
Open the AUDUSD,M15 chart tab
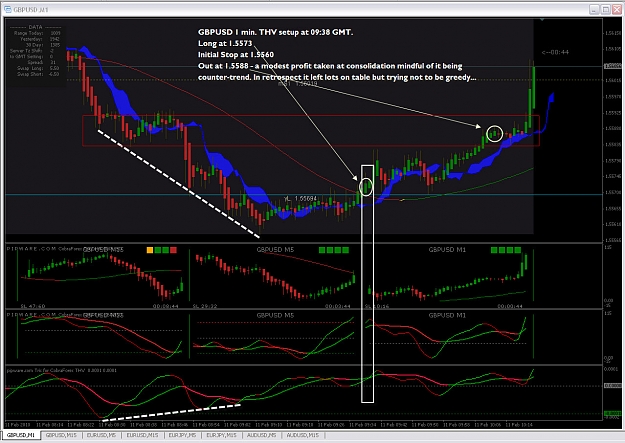click(303, 435)
